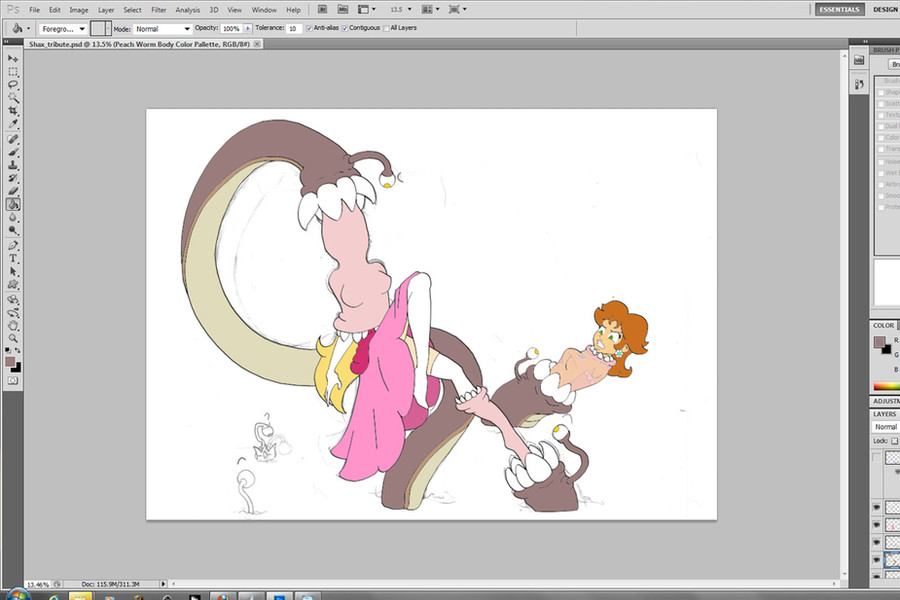Open the Paint Bucket tool preset picker

pos(21,28)
